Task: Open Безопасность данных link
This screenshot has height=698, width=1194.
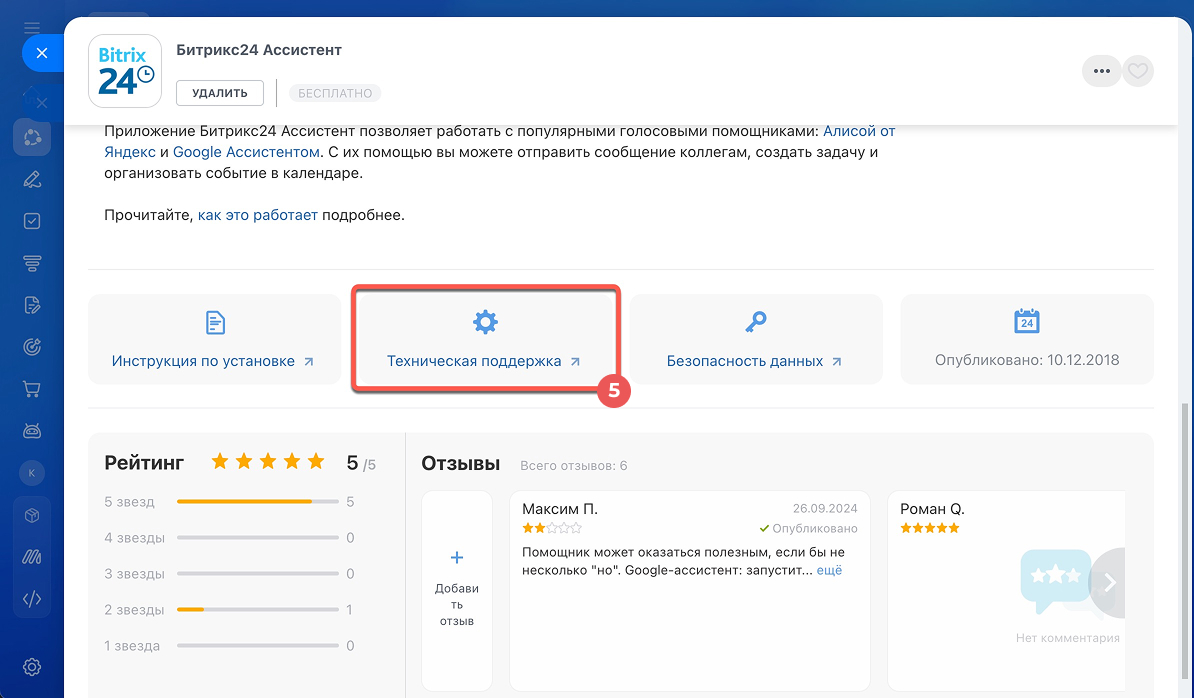Action: click(754, 361)
